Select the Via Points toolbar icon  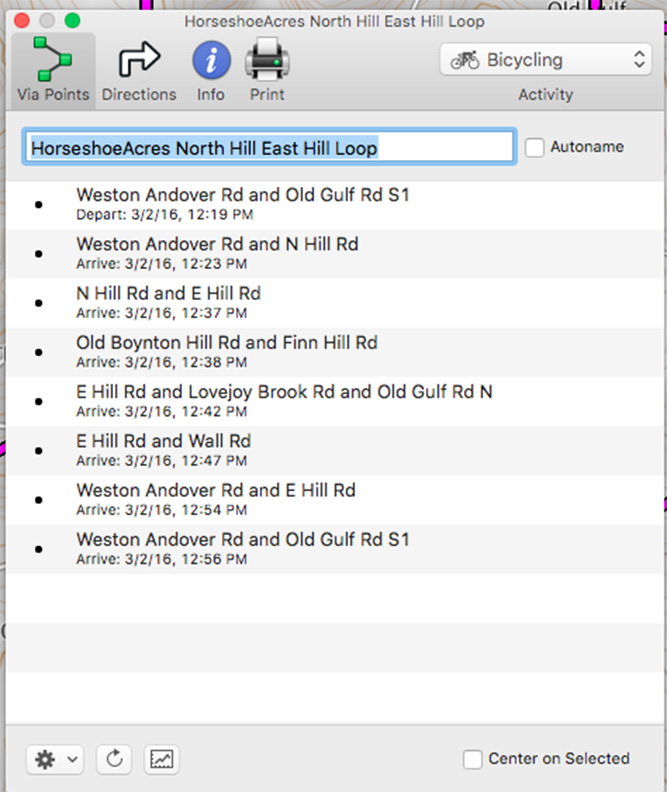pyautogui.click(x=53, y=62)
